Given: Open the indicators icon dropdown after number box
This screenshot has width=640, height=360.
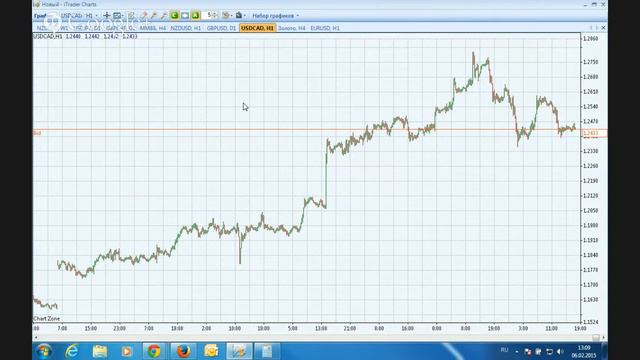Looking at the screenshot, I should click(227, 16).
